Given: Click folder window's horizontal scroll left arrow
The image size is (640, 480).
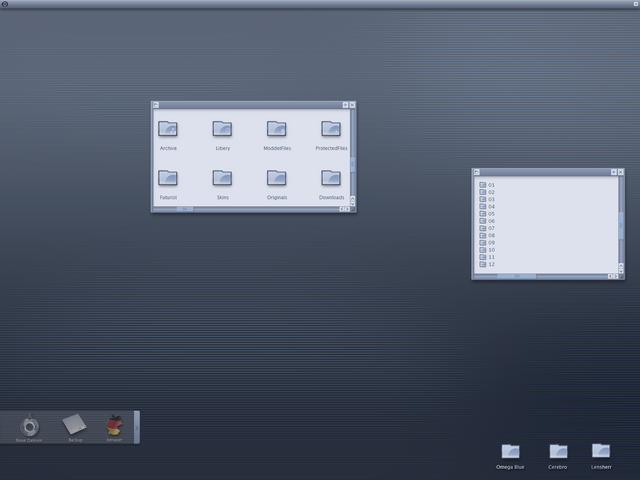Looking at the screenshot, I should [342, 209].
